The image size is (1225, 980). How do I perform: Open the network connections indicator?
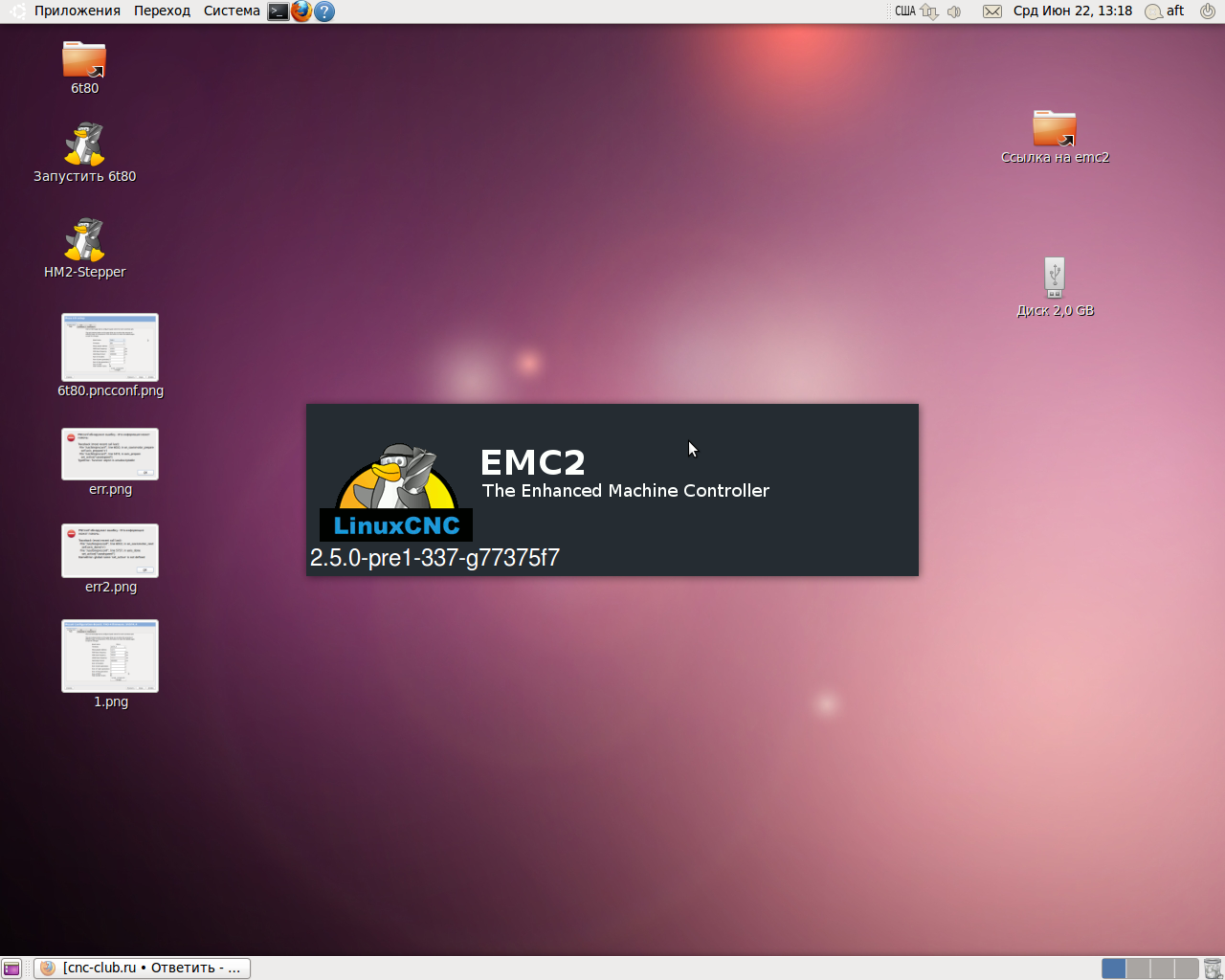[929, 11]
